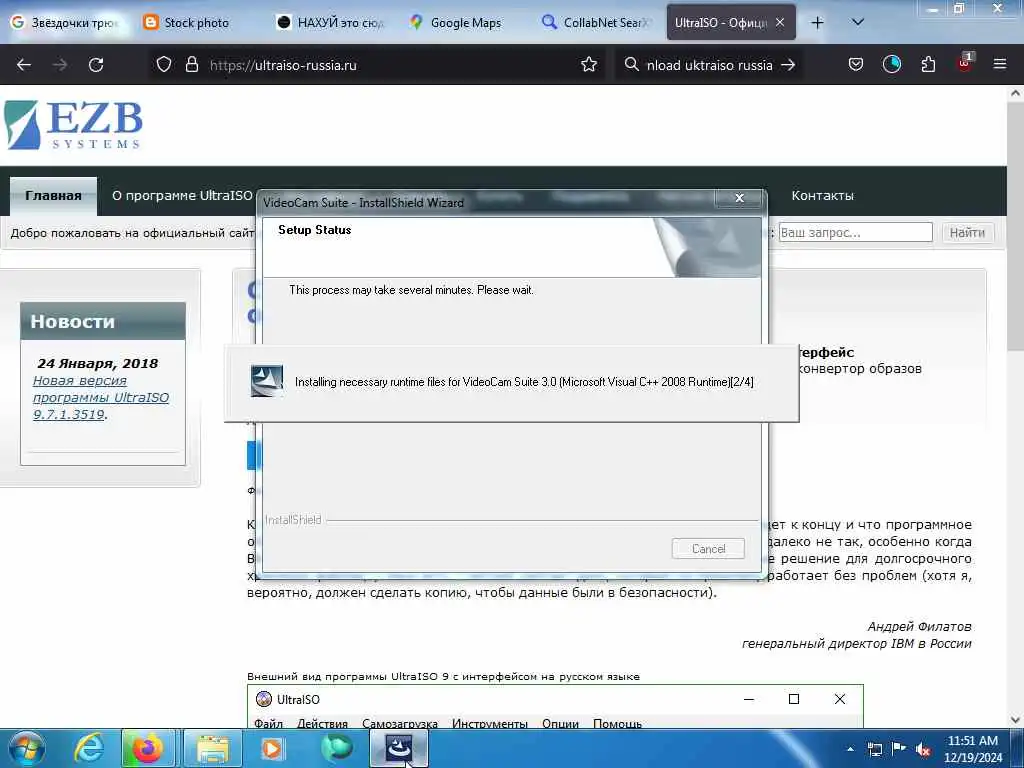Click the EZB Systems logo
The height and width of the screenshot is (768, 1024).
[73, 125]
